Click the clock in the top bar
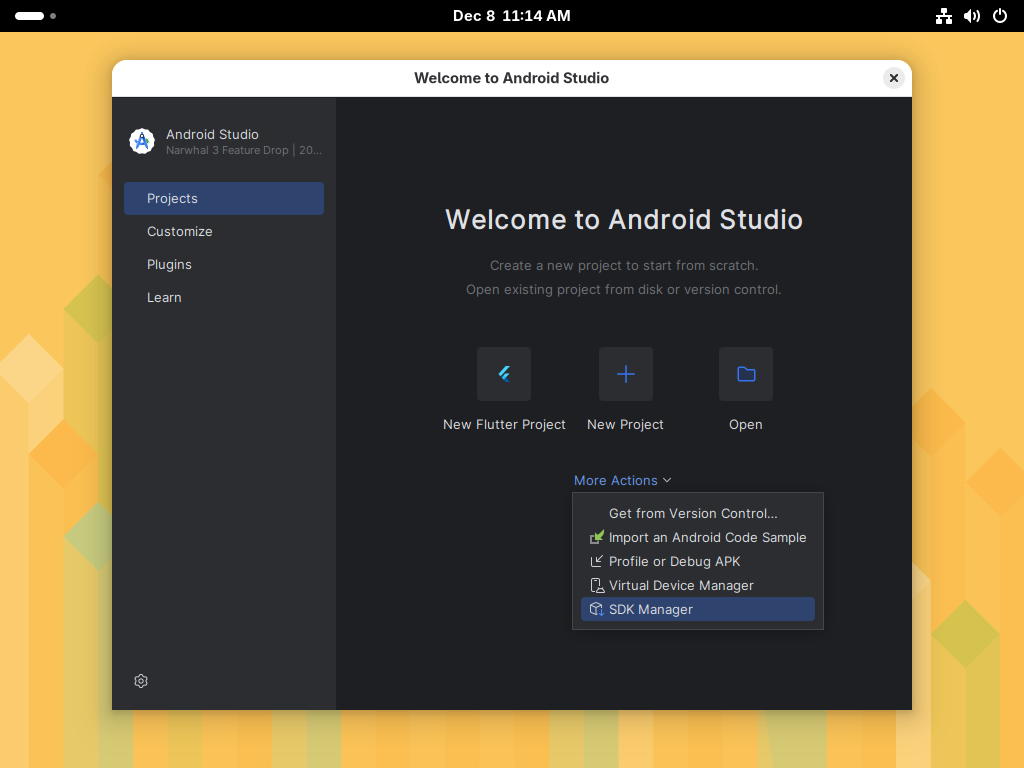Image resolution: width=1024 pixels, height=768 pixels. pyautogui.click(x=512, y=15)
